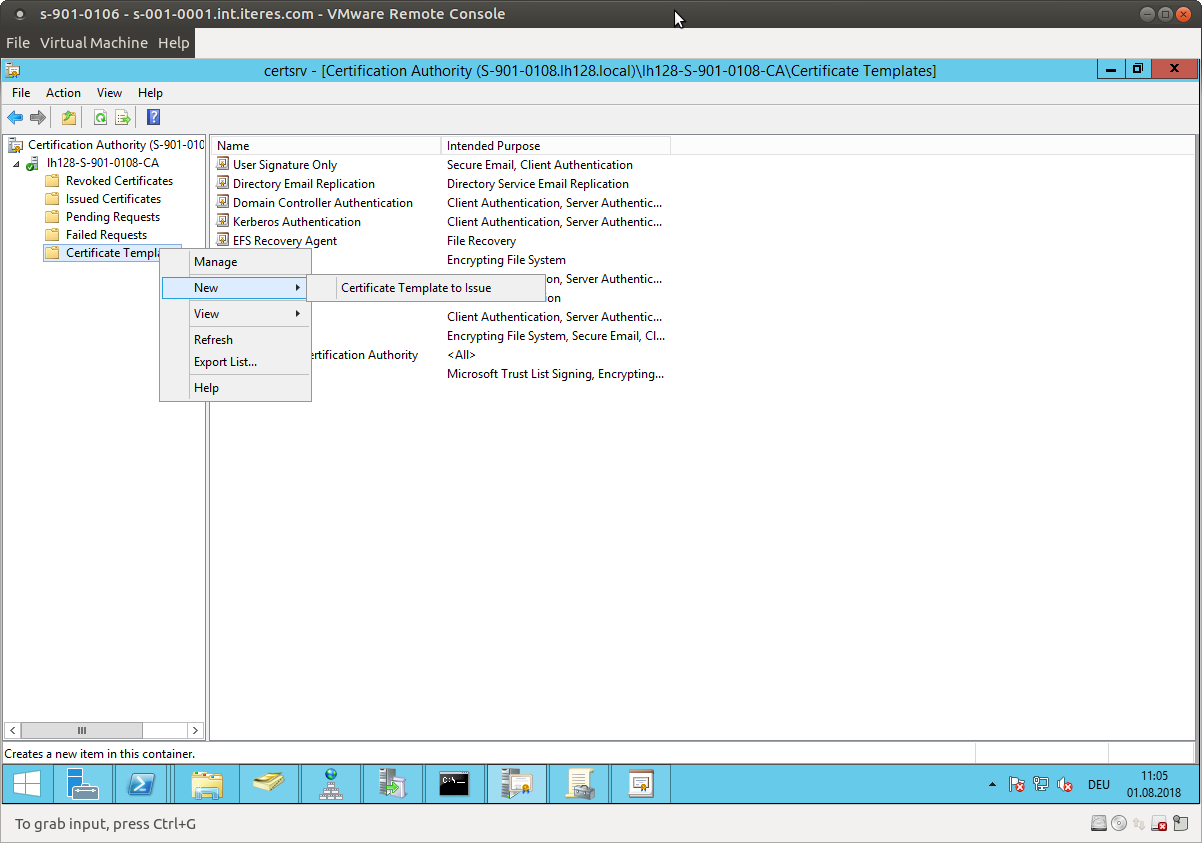Open the Command Prompt taskbar icon
This screenshot has height=843, width=1202.
pyautogui.click(x=454, y=785)
